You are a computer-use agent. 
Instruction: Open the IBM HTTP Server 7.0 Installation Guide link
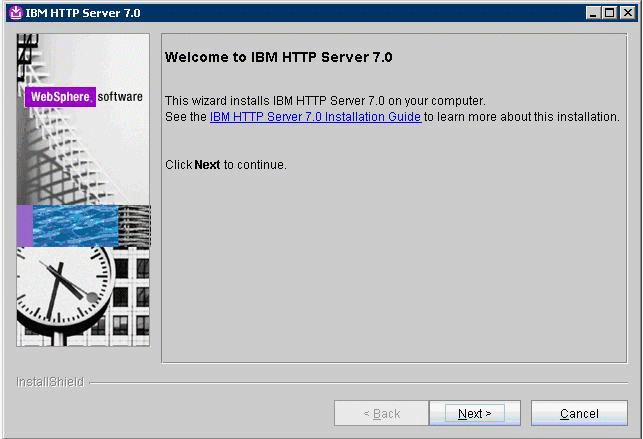click(x=315, y=117)
